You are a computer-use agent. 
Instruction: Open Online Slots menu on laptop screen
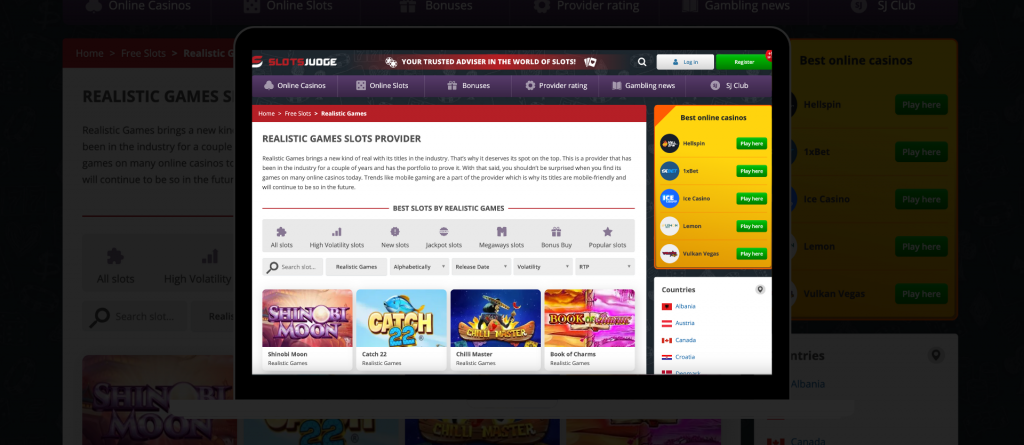click(381, 86)
